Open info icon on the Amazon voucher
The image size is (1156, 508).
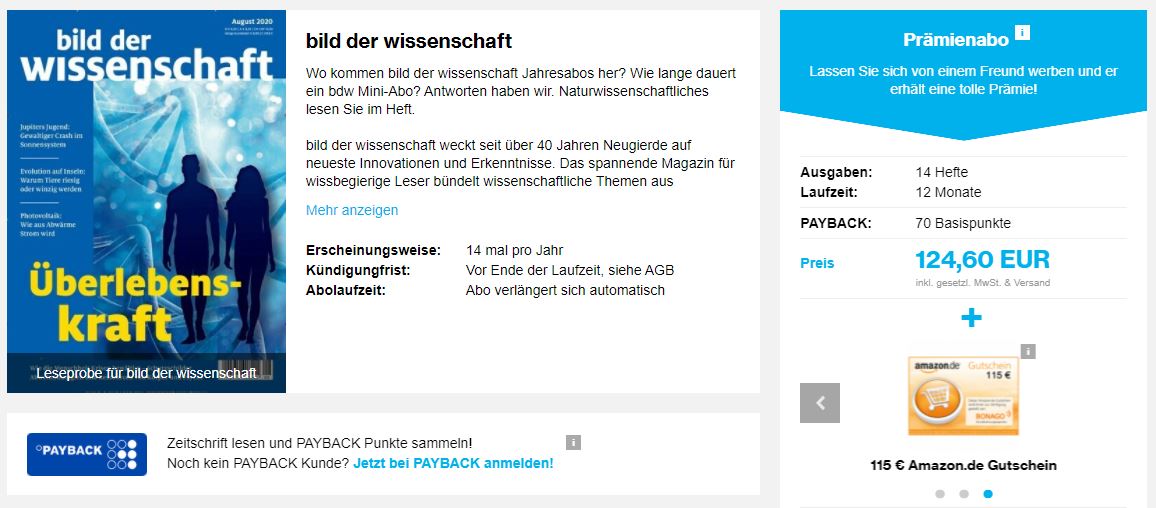[x=1028, y=351]
